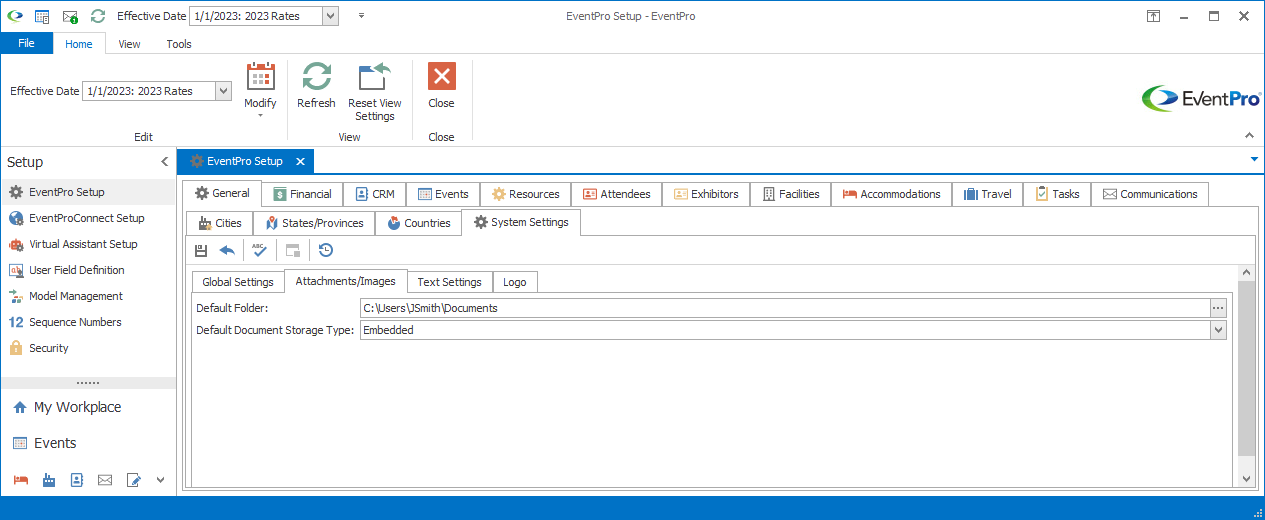Open the Travel setup tab
The height and width of the screenshot is (520, 1265).
click(x=988, y=194)
